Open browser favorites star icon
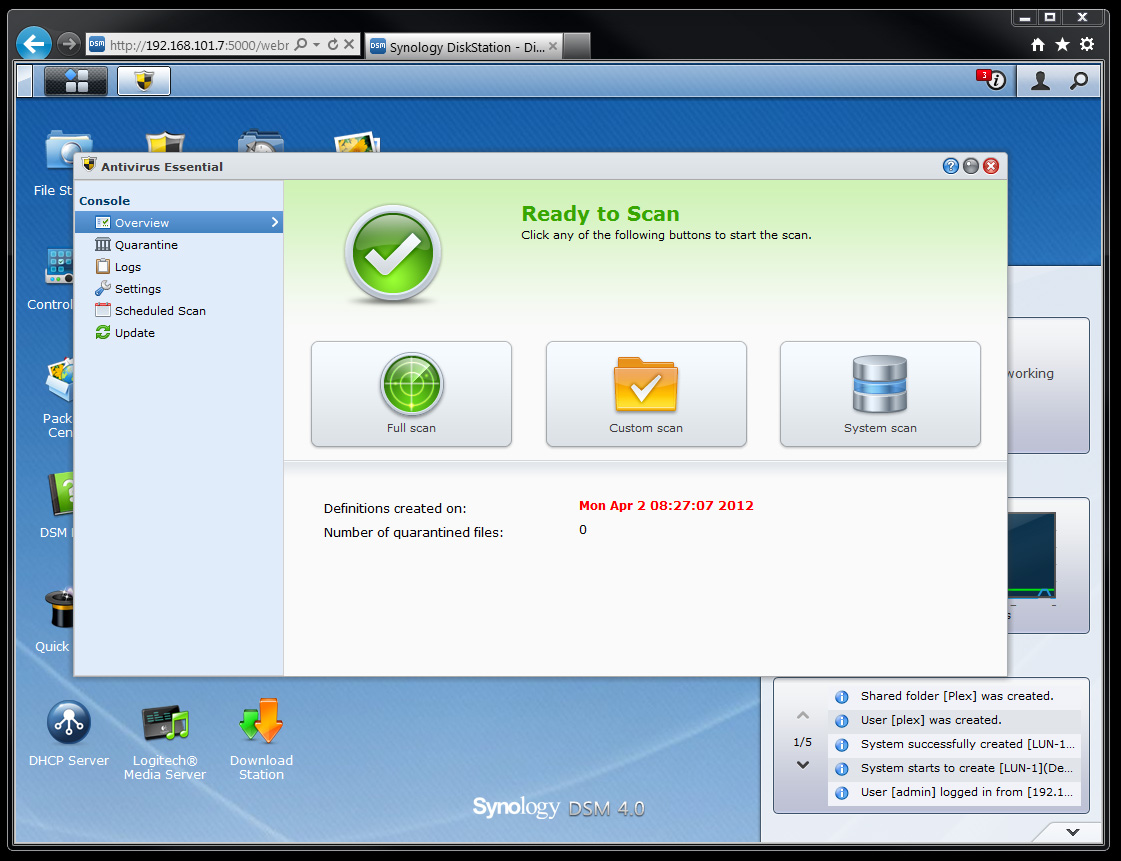This screenshot has height=861, width=1121. 1062,44
